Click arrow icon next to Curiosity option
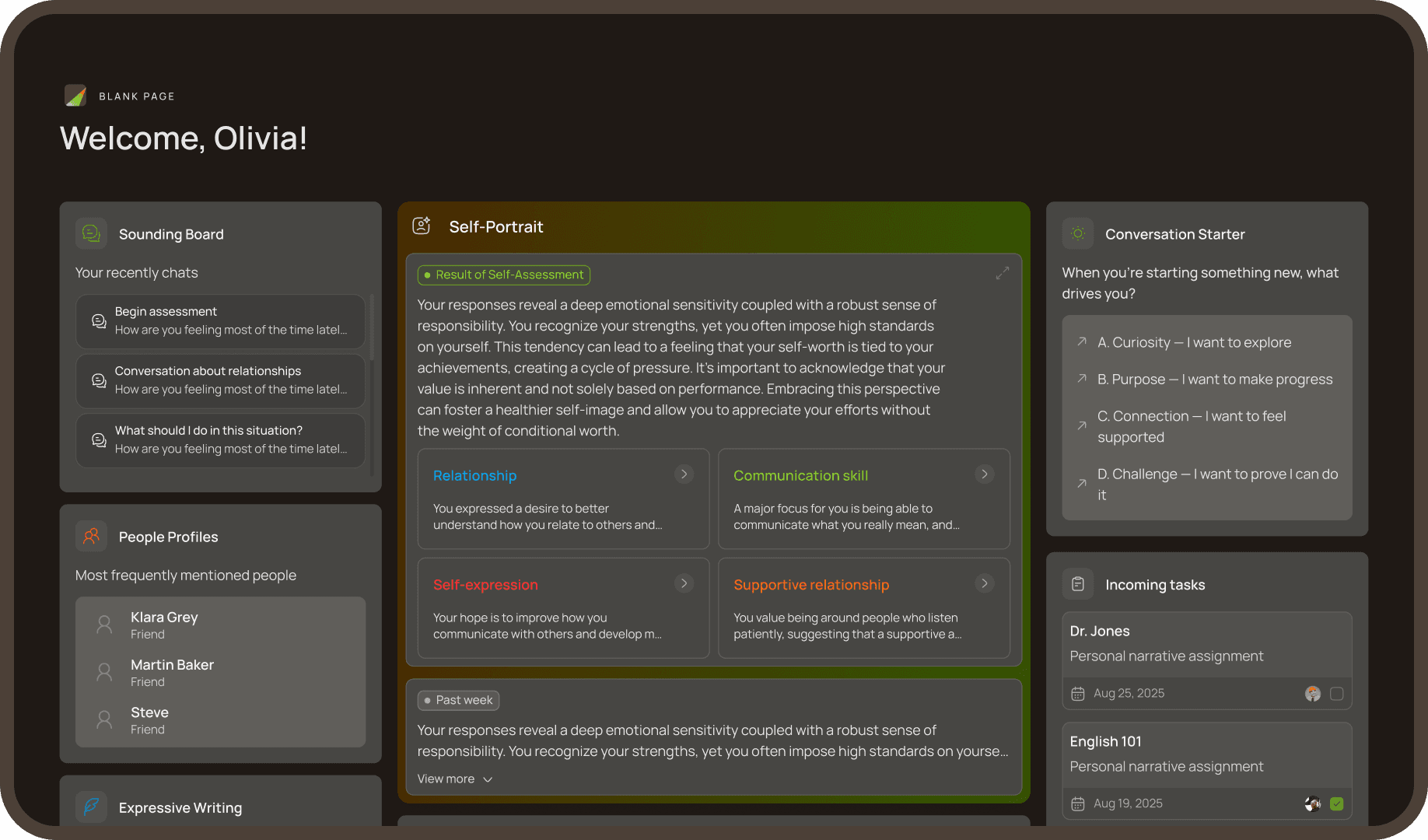The height and width of the screenshot is (840, 1428). click(1082, 341)
